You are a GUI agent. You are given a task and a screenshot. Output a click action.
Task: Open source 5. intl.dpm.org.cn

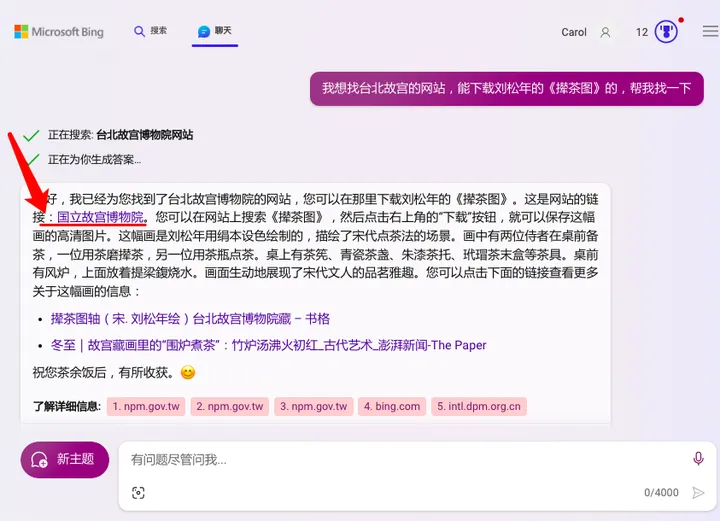[x=479, y=407]
